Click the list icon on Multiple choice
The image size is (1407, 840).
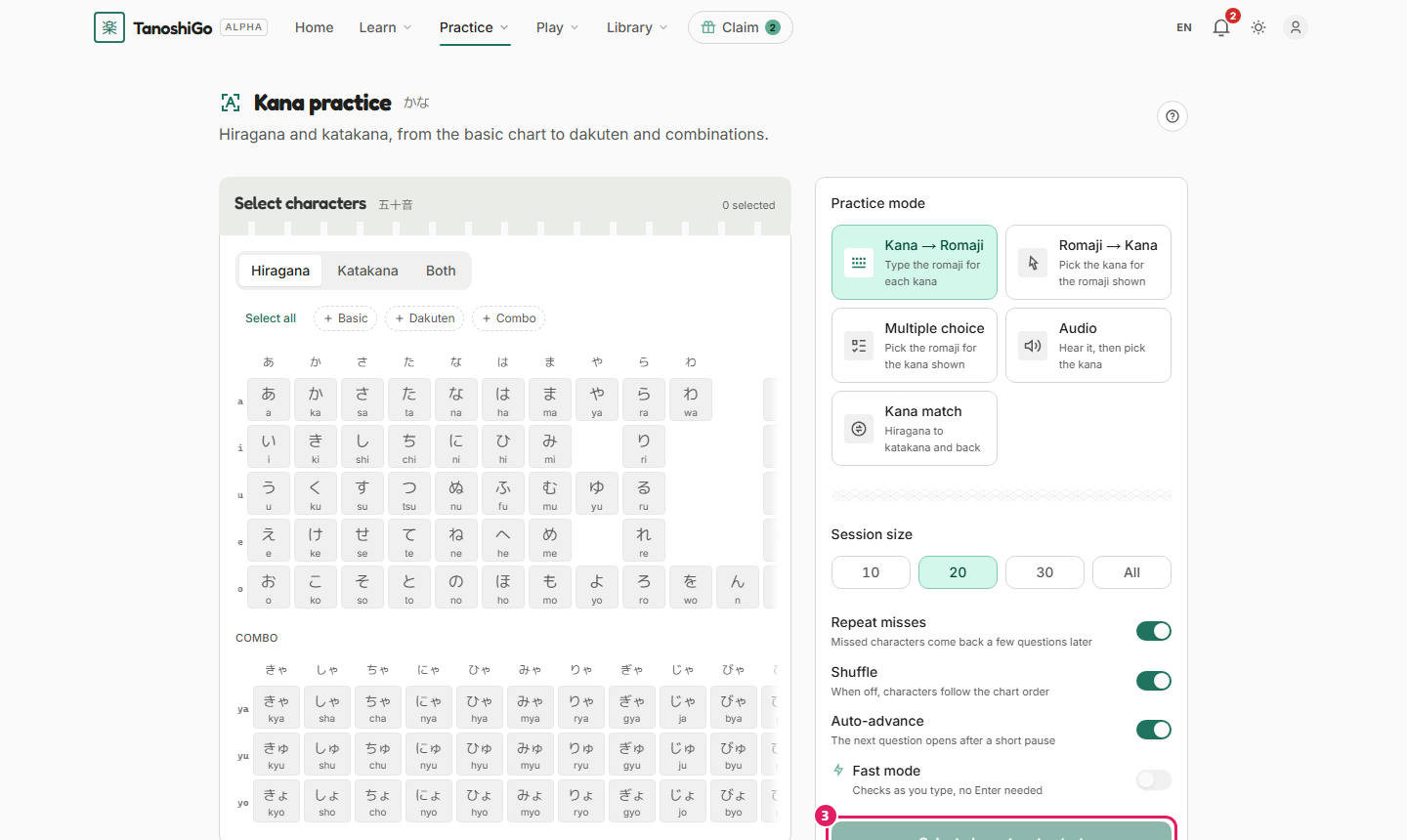click(x=859, y=346)
